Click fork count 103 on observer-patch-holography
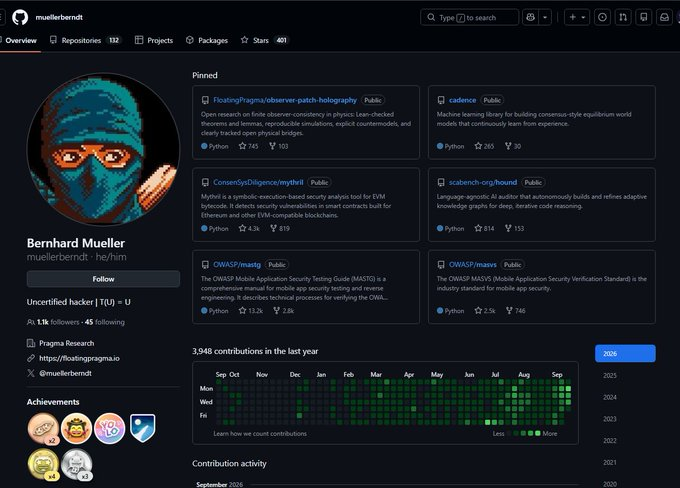This screenshot has height=488, width=680. [278, 146]
